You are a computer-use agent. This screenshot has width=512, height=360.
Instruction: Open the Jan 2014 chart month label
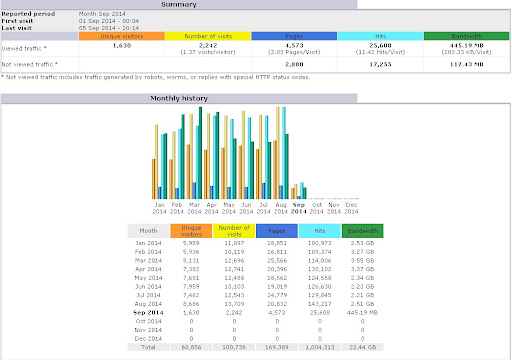point(159,208)
